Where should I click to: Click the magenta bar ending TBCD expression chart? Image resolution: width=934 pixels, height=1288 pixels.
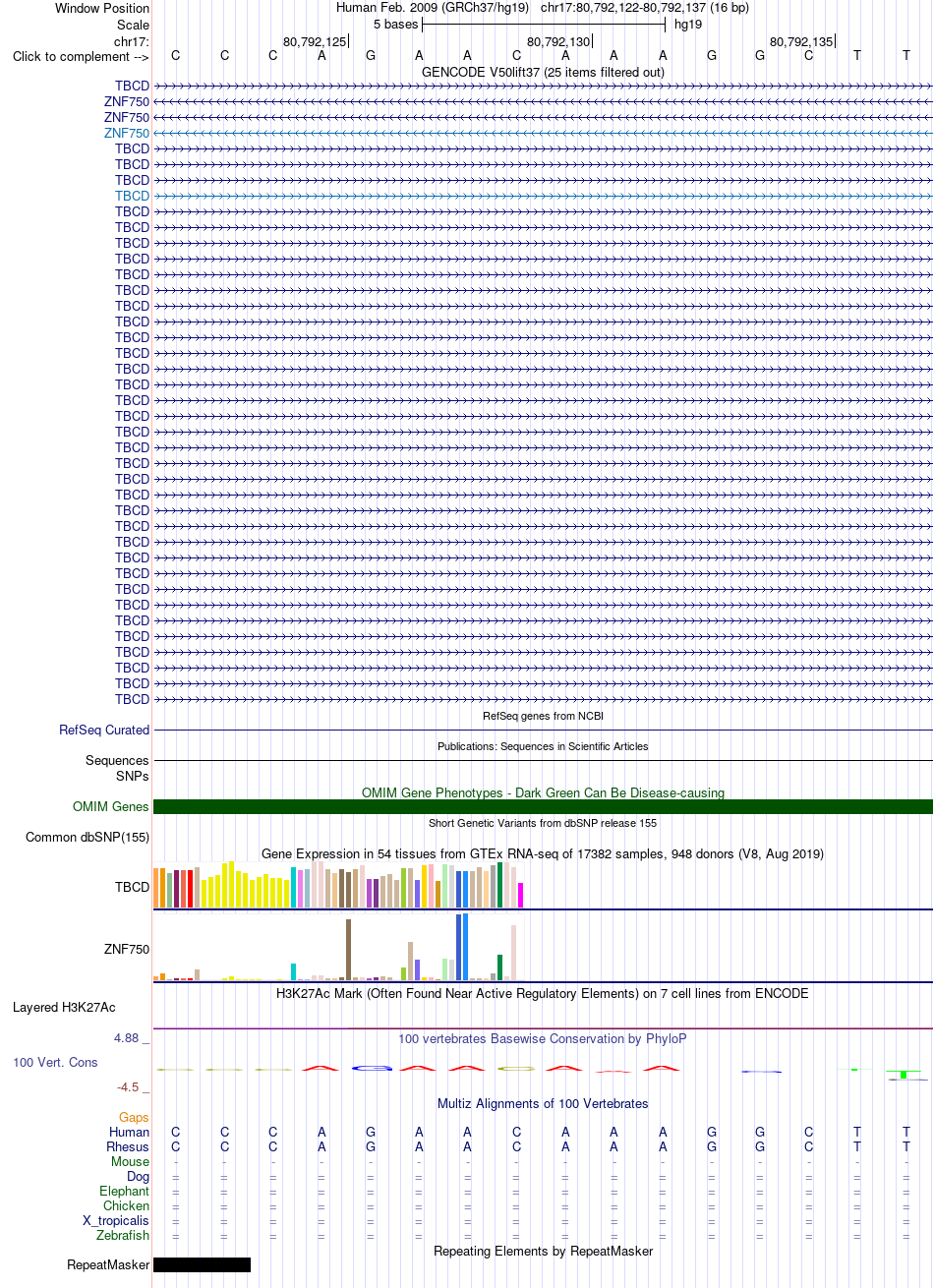(x=521, y=895)
